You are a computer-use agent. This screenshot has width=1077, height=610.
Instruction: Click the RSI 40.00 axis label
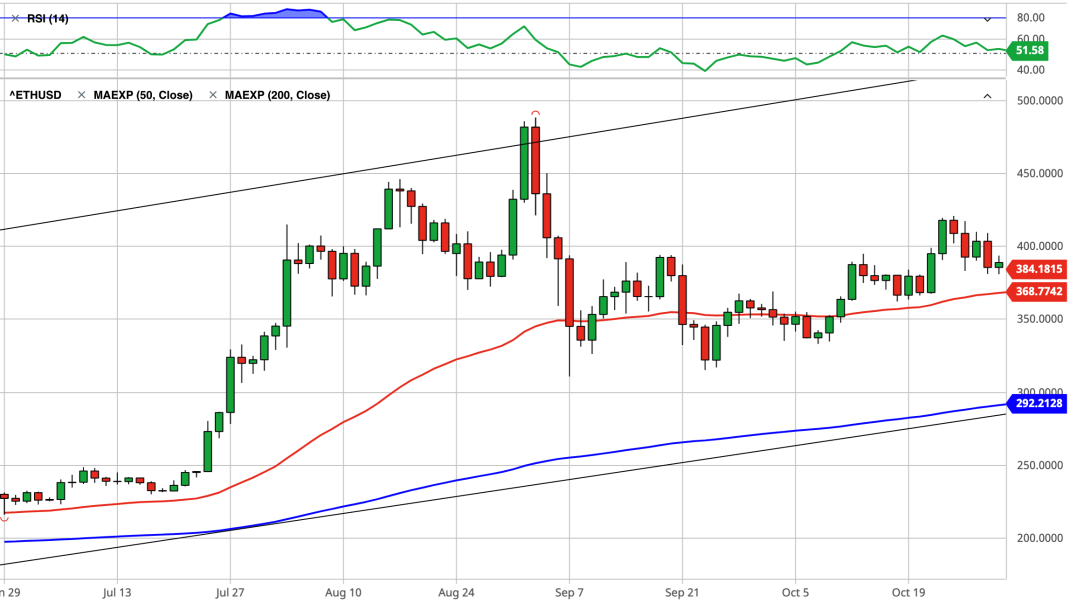(1030, 70)
